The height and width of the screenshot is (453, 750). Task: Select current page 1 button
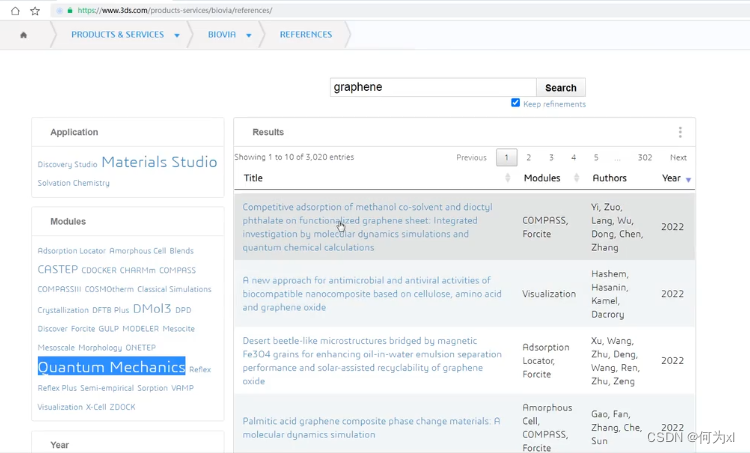tap(507, 157)
